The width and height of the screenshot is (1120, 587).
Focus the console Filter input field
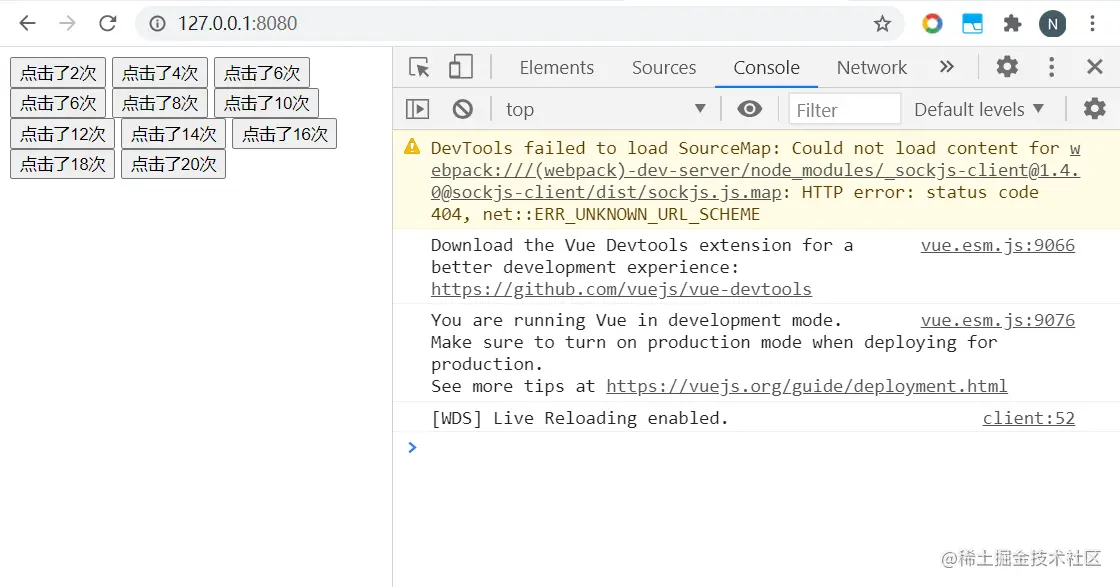click(844, 109)
